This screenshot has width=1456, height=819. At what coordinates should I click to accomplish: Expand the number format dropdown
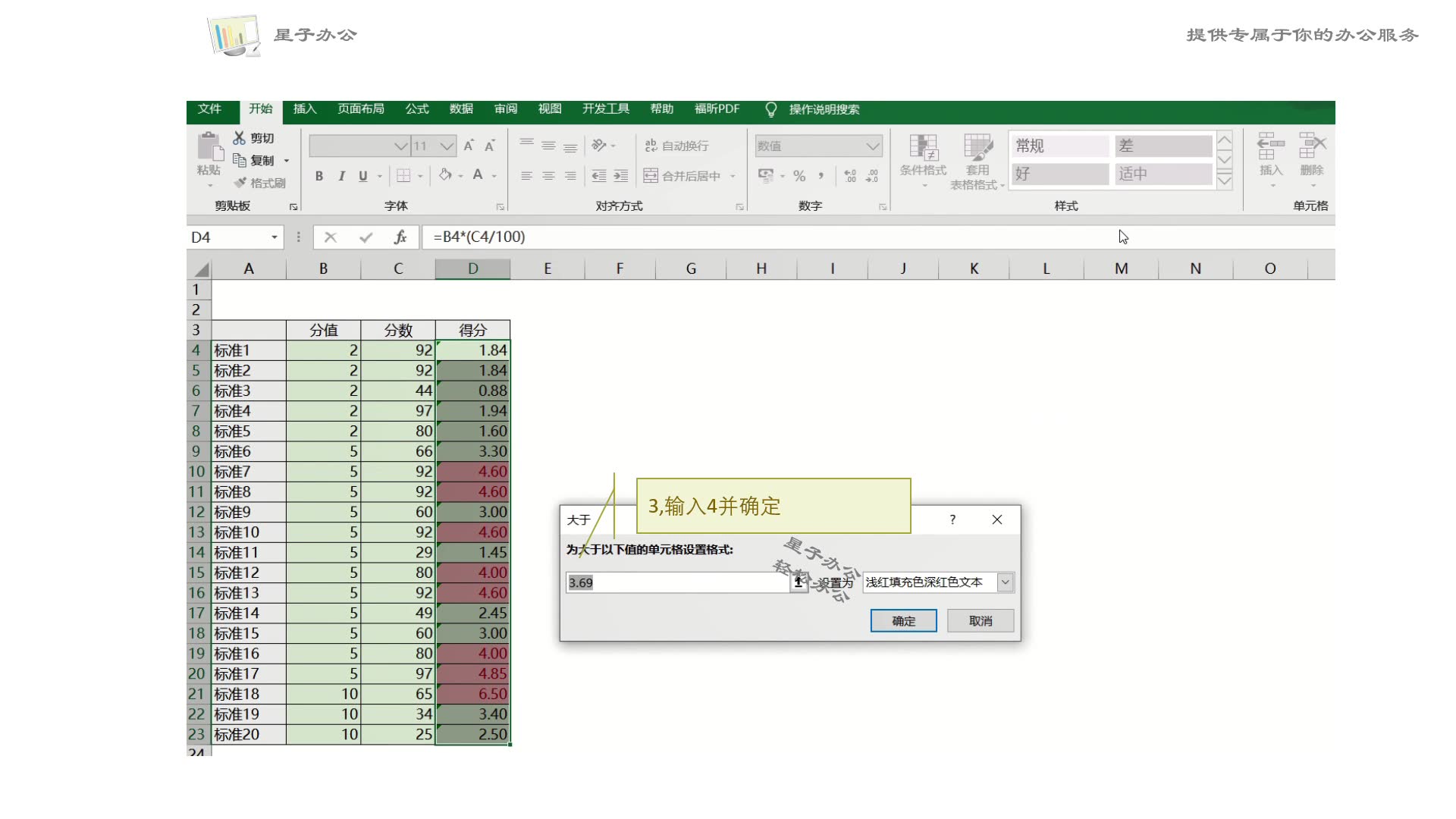point(873,146)
